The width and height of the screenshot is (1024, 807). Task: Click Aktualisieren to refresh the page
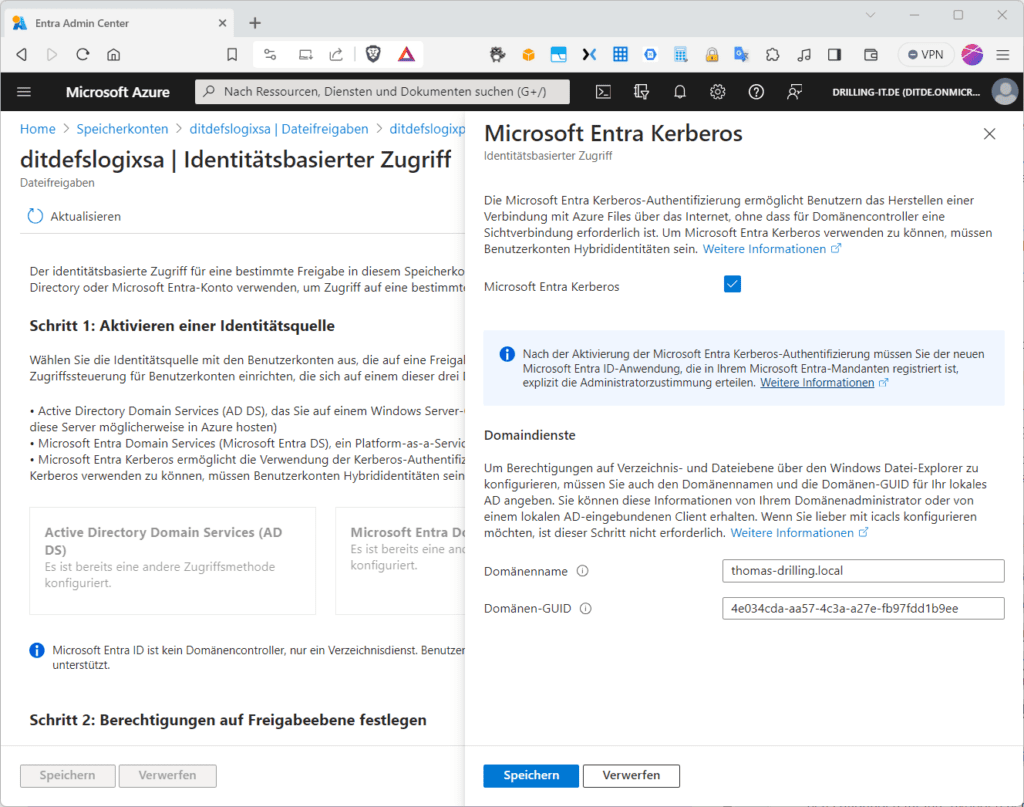pyautogui.click(x=74, y=216)
